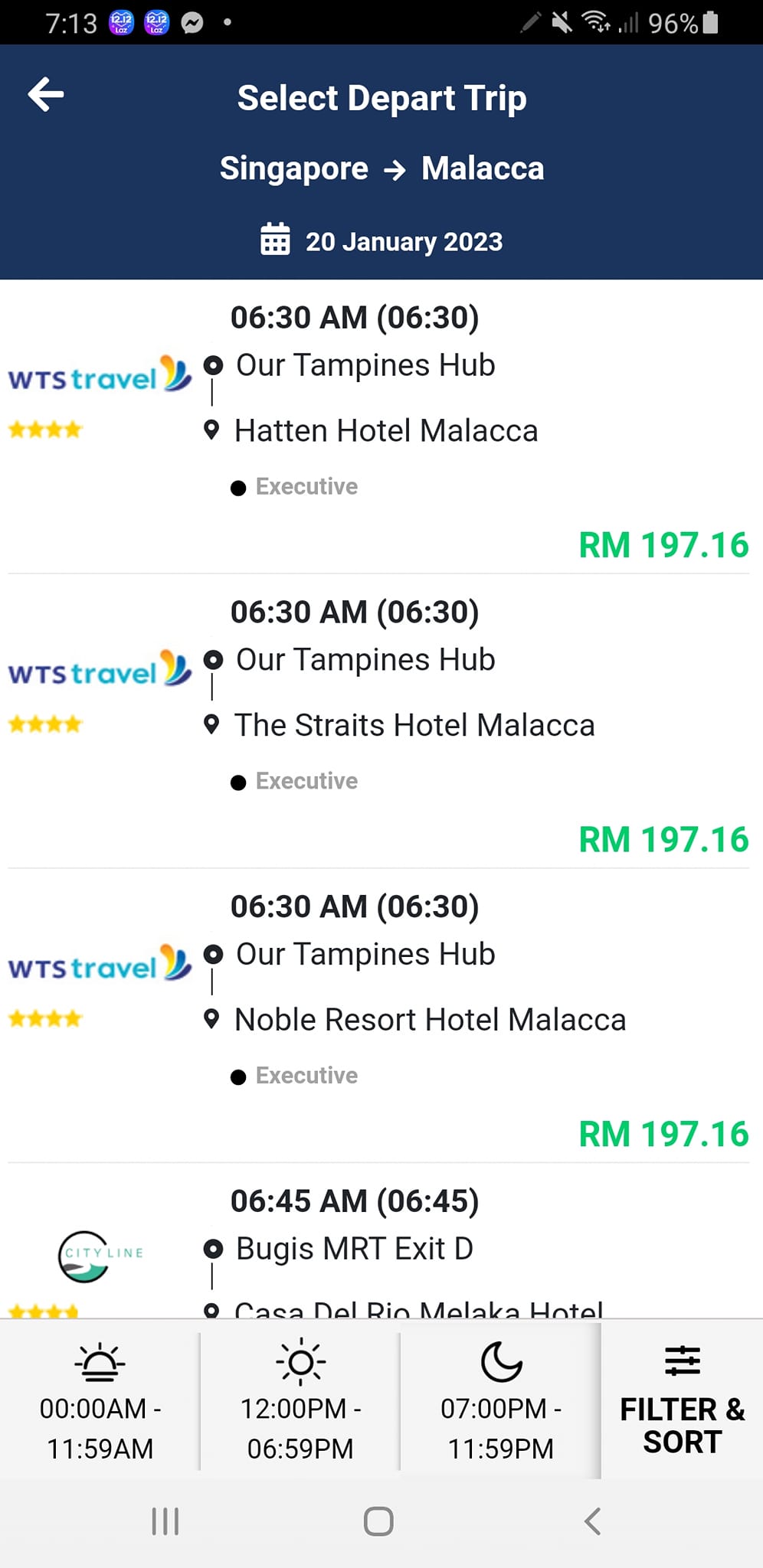Tap the City Line operator logo
The width and height of the screenshot is (763, 1568).
pyautogui.click(x=100, y=1256)
